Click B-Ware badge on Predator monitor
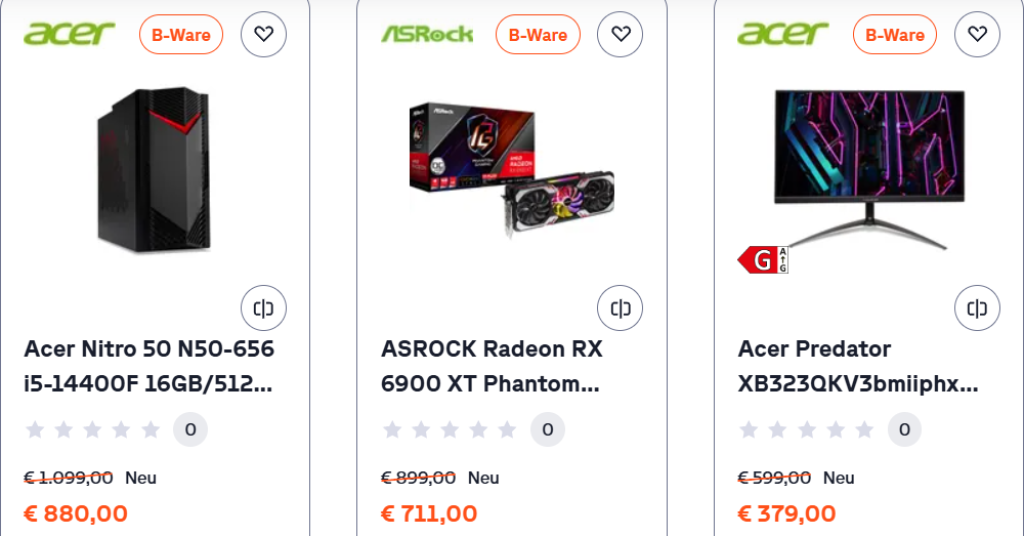 tap(895, 35)
